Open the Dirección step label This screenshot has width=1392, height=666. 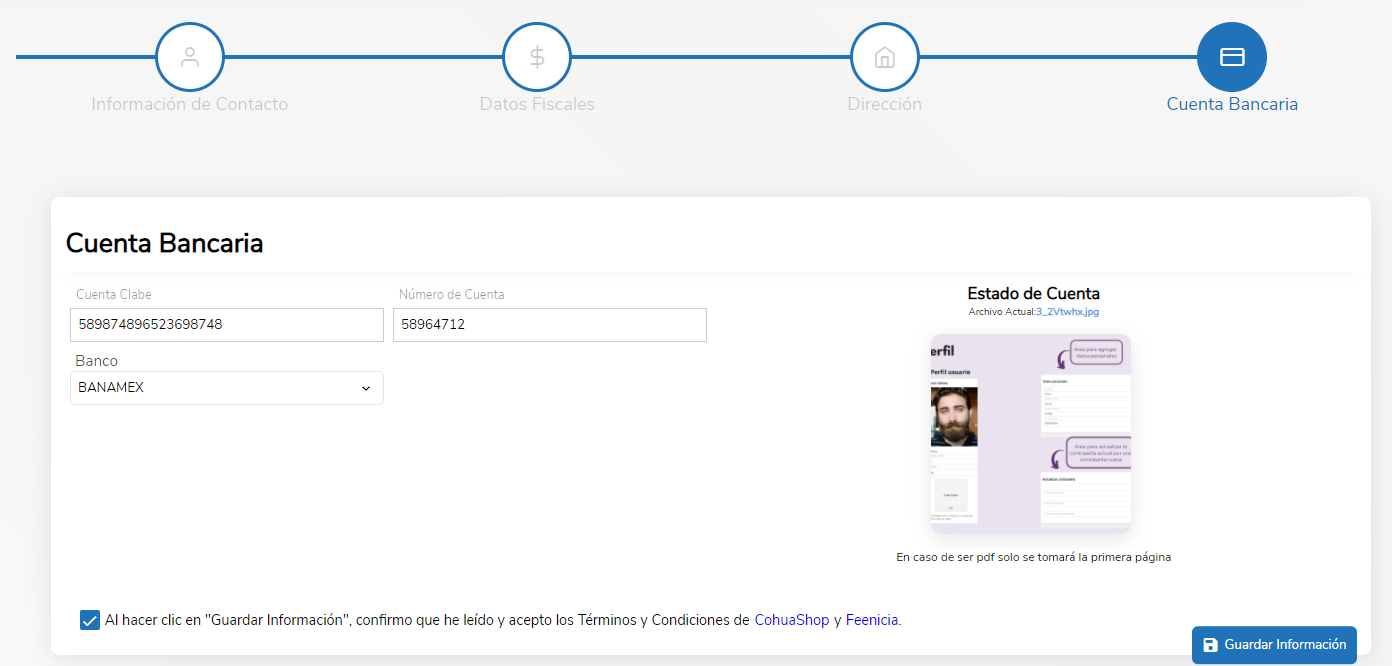885,104
